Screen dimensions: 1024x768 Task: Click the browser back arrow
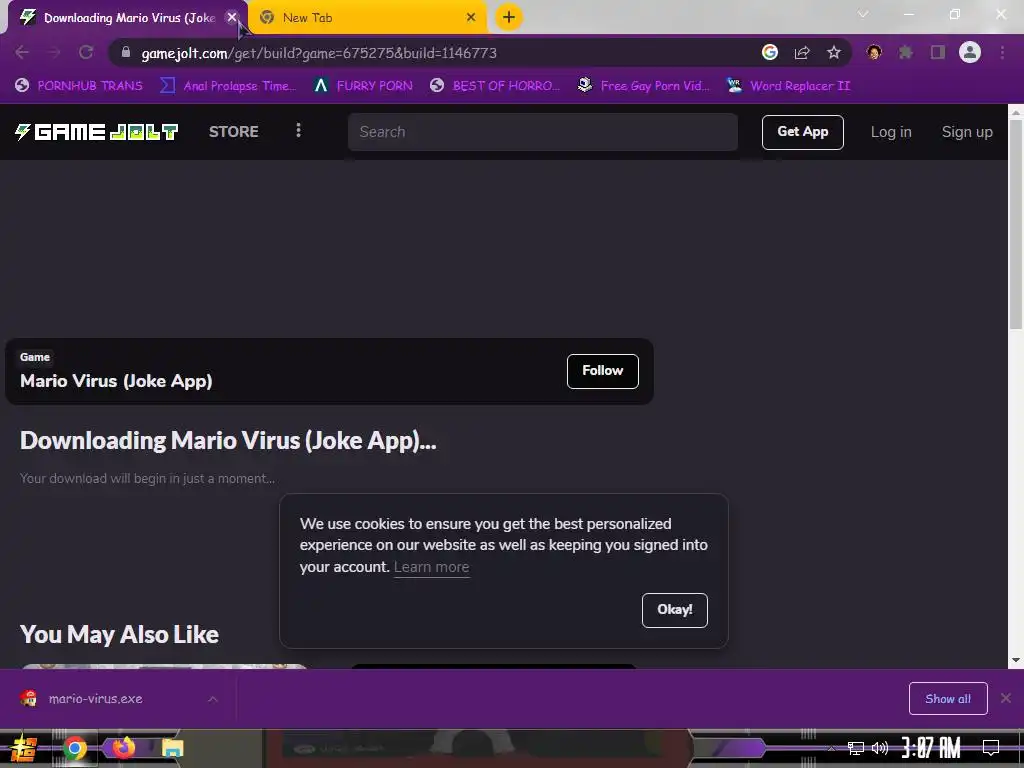point(22,53)
